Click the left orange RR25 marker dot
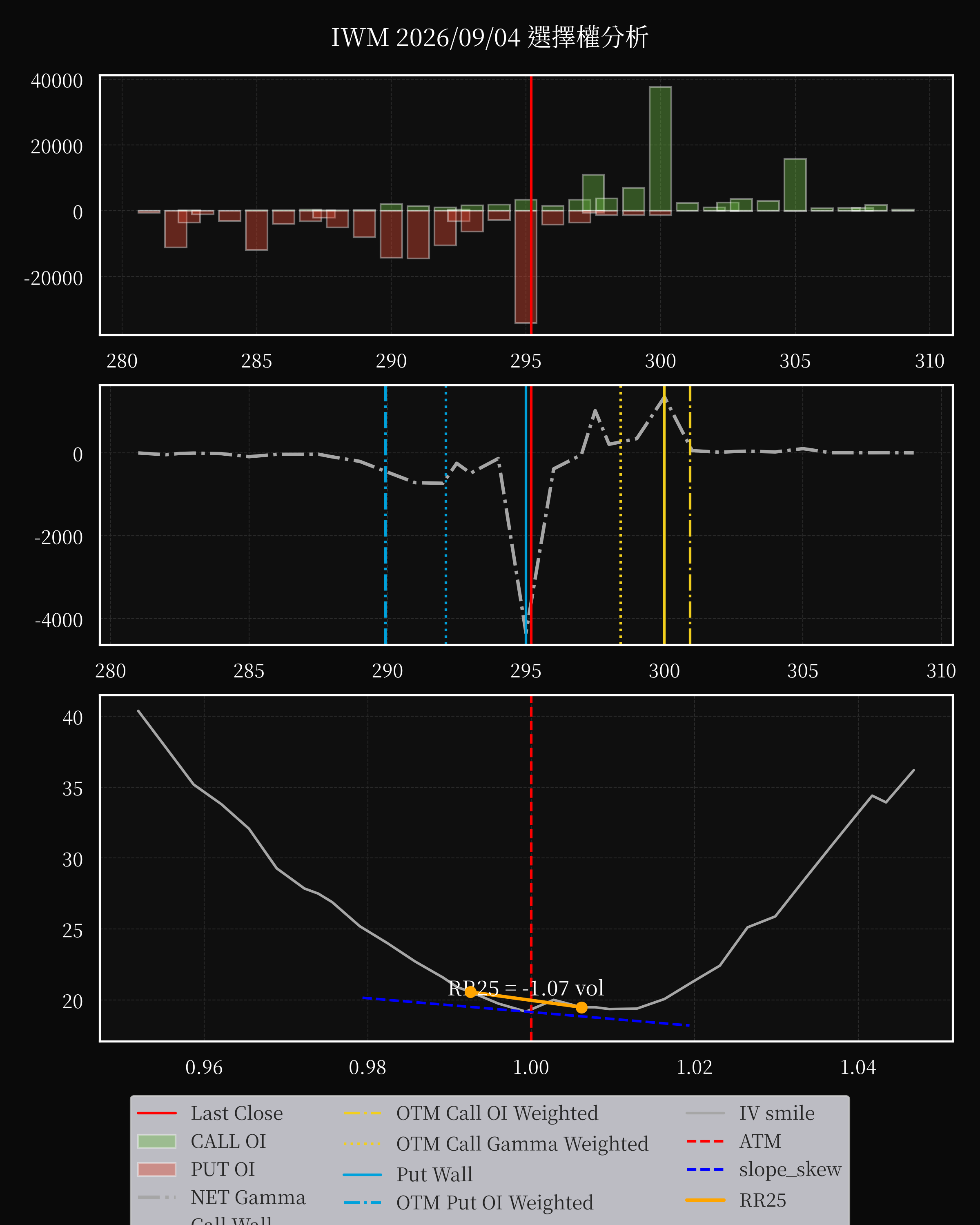Screen dimensions: 980x1225 pos(470,991)
